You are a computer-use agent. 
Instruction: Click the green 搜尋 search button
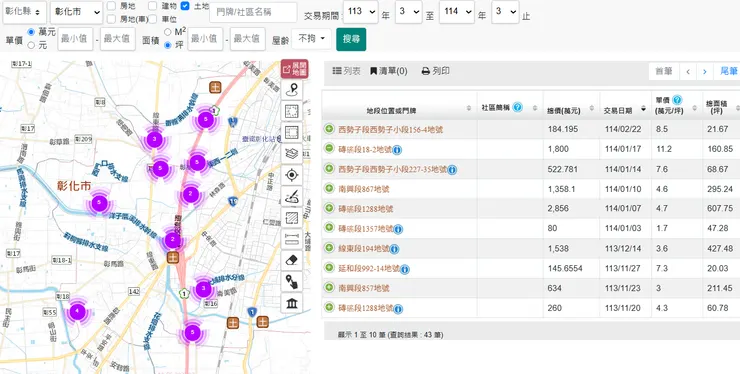(x=351, y=39)
